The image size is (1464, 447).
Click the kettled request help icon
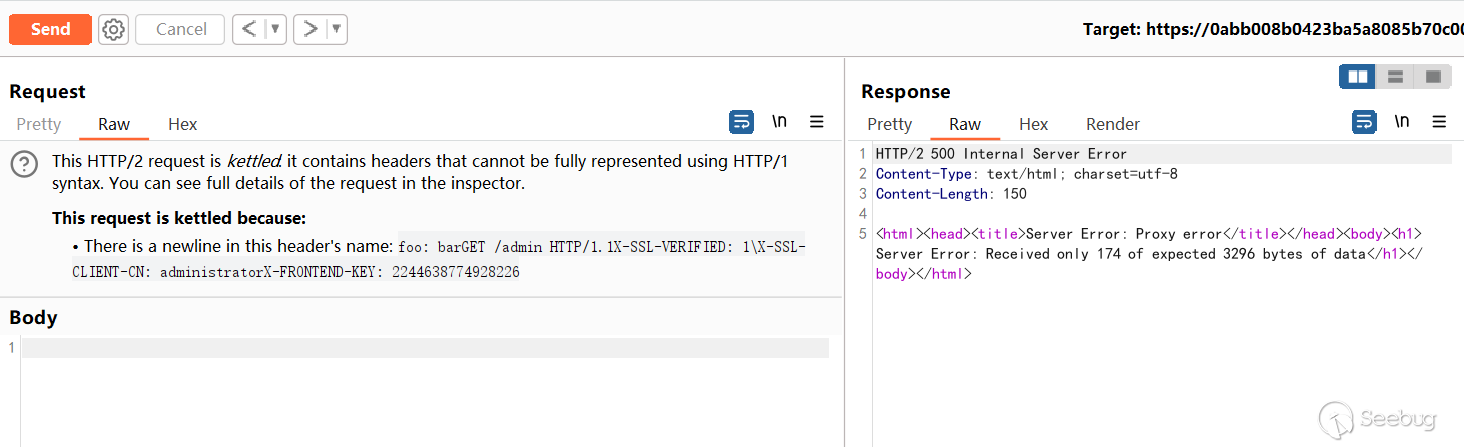point(24,165)
